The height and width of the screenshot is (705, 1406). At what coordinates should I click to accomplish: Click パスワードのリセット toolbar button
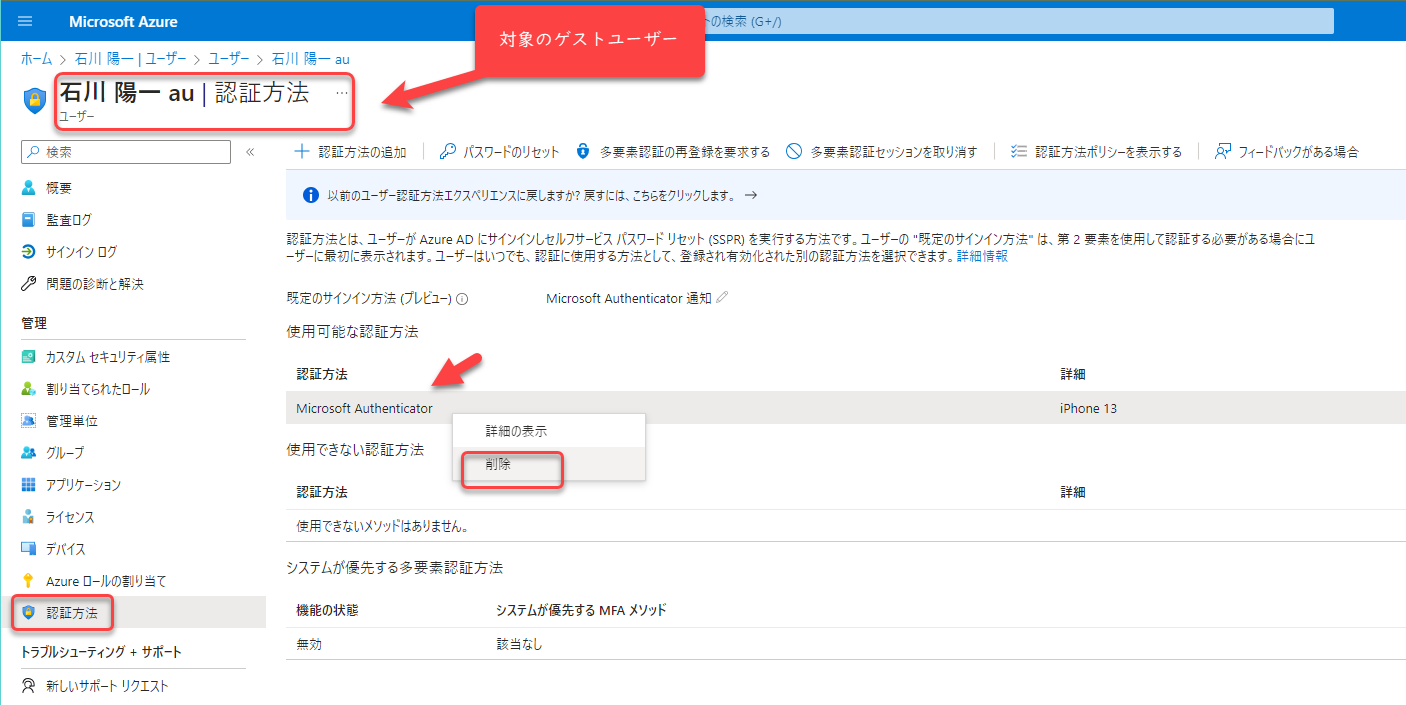(500, 151)
